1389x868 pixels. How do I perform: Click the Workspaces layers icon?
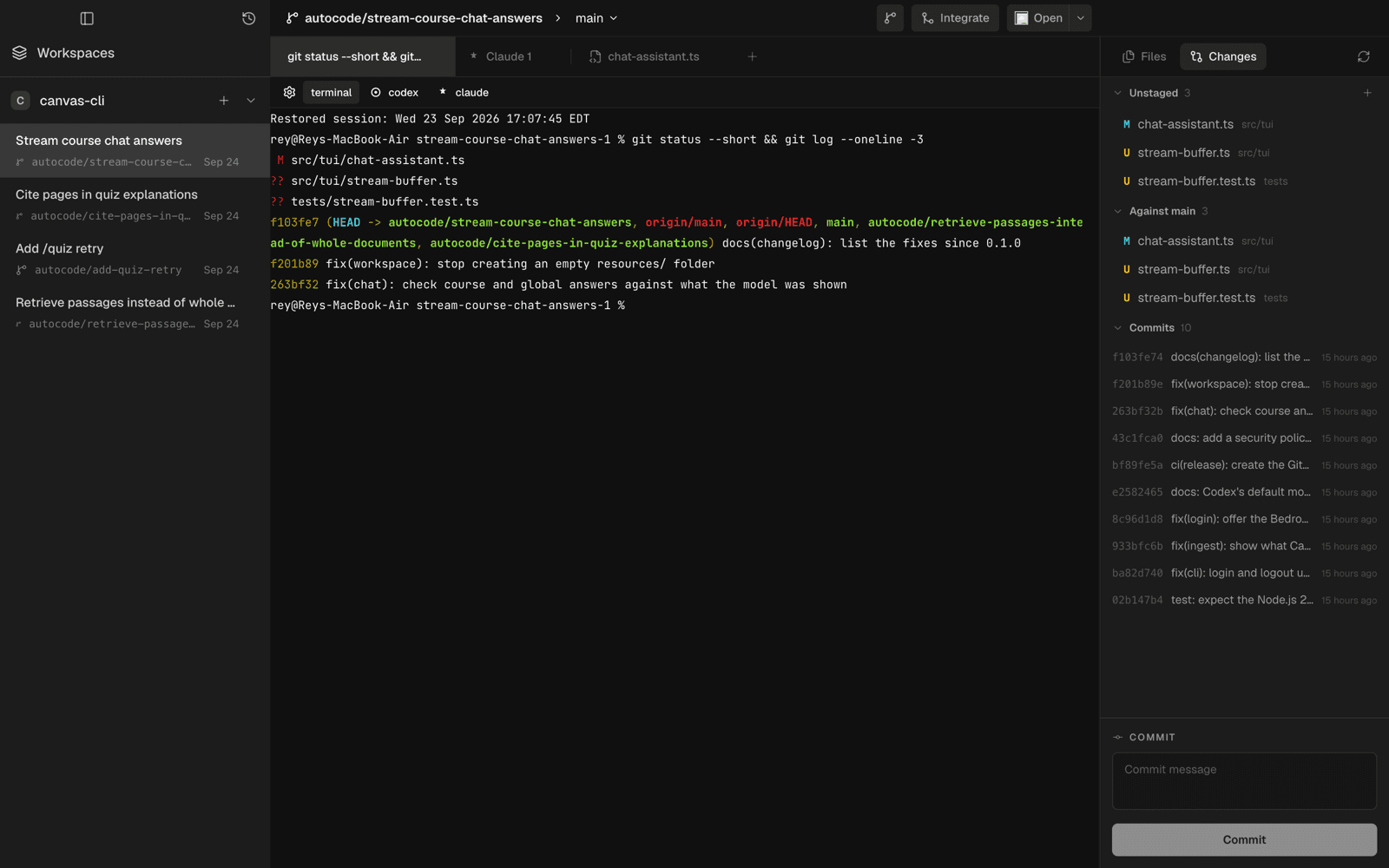19,53
